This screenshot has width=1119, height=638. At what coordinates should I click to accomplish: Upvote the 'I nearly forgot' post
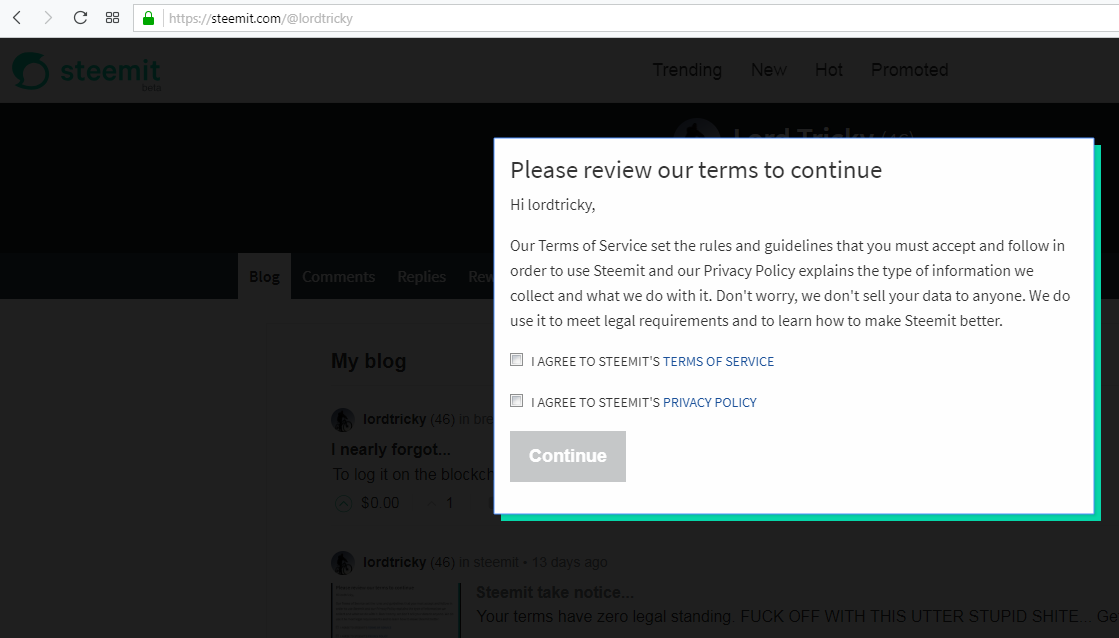[x=343, y=504]
